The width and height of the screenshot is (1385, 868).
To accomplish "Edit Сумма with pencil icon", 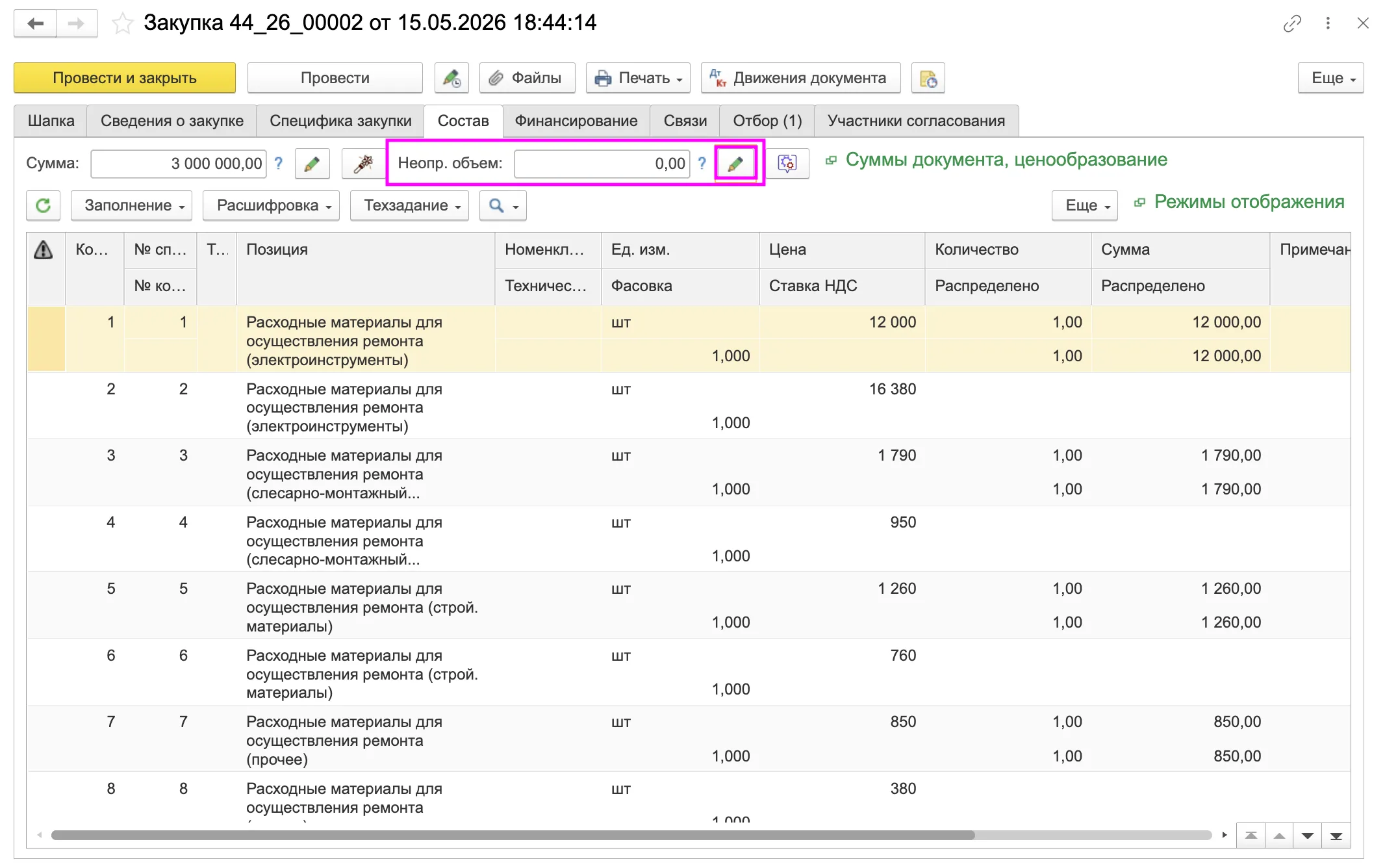I will pos(312,163).
